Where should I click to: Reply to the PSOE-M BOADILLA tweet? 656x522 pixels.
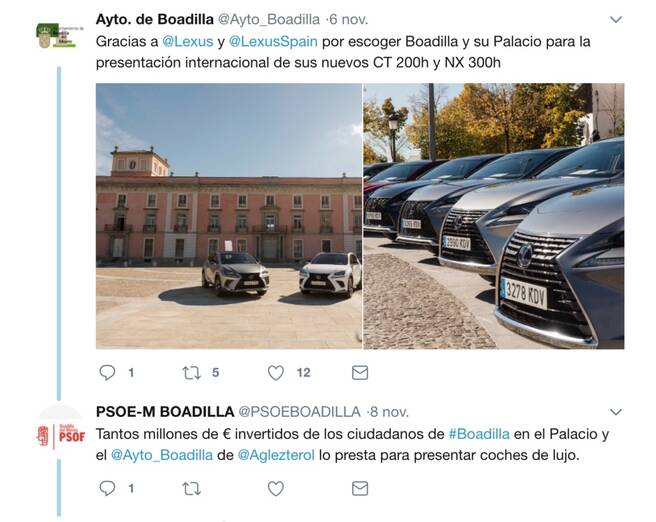click(107, 488)
